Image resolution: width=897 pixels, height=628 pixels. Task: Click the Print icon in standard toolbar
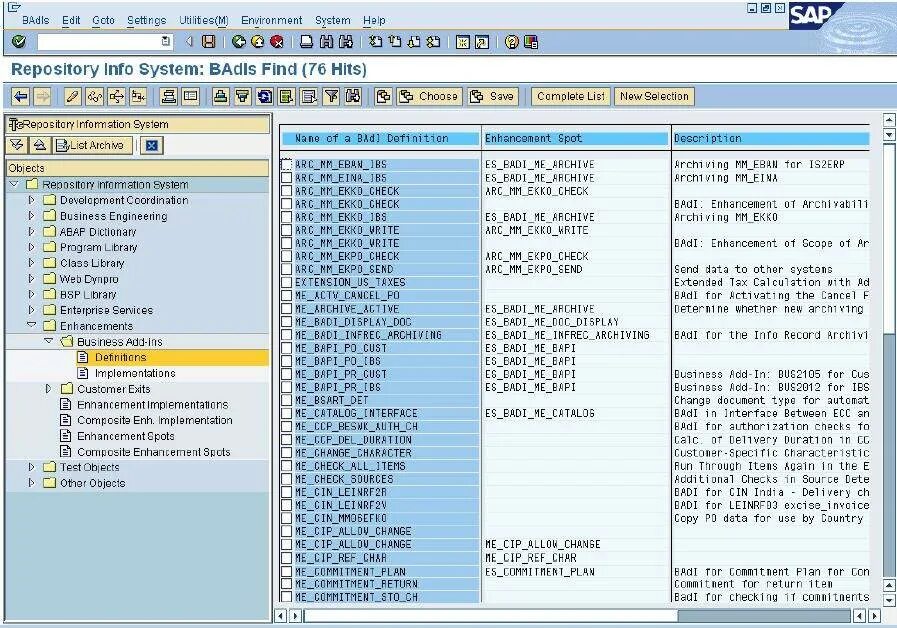click(307, 42)
